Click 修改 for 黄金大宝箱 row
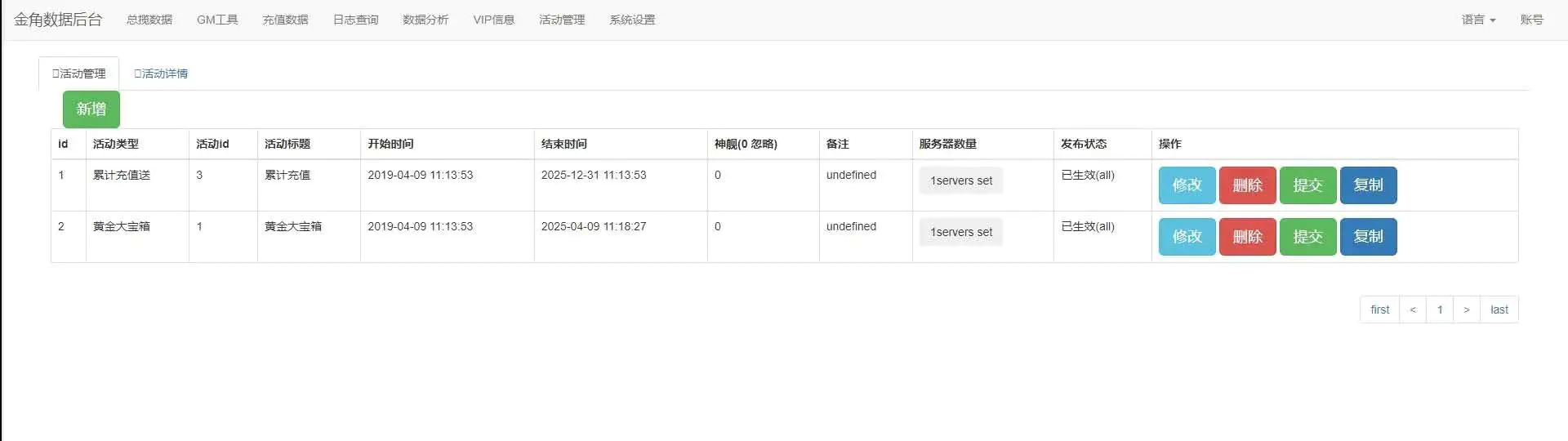This screenshot has width=1568, height=441. [x=1187, y=237]
